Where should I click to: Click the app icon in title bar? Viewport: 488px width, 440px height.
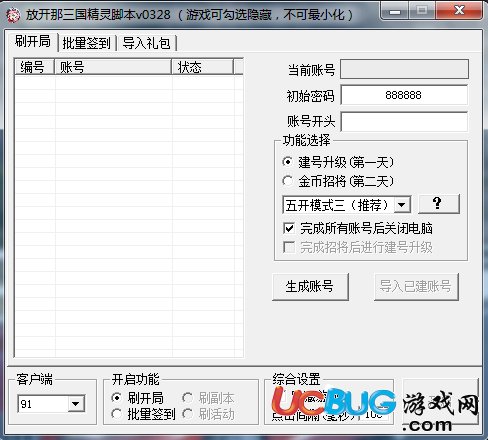pos(13,15)
